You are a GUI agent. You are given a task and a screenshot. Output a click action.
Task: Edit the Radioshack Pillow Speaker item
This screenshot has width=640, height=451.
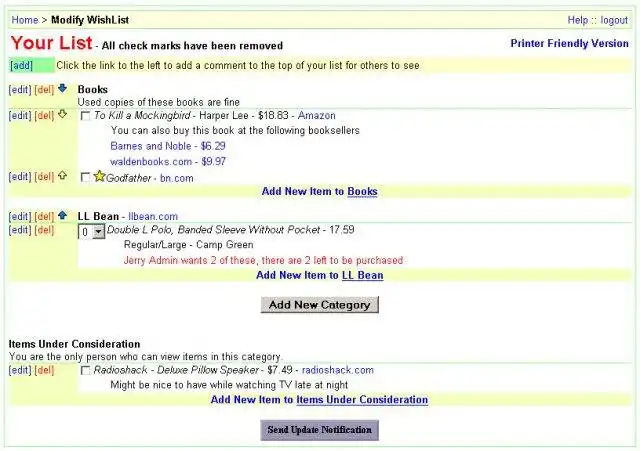coord(20,370)
